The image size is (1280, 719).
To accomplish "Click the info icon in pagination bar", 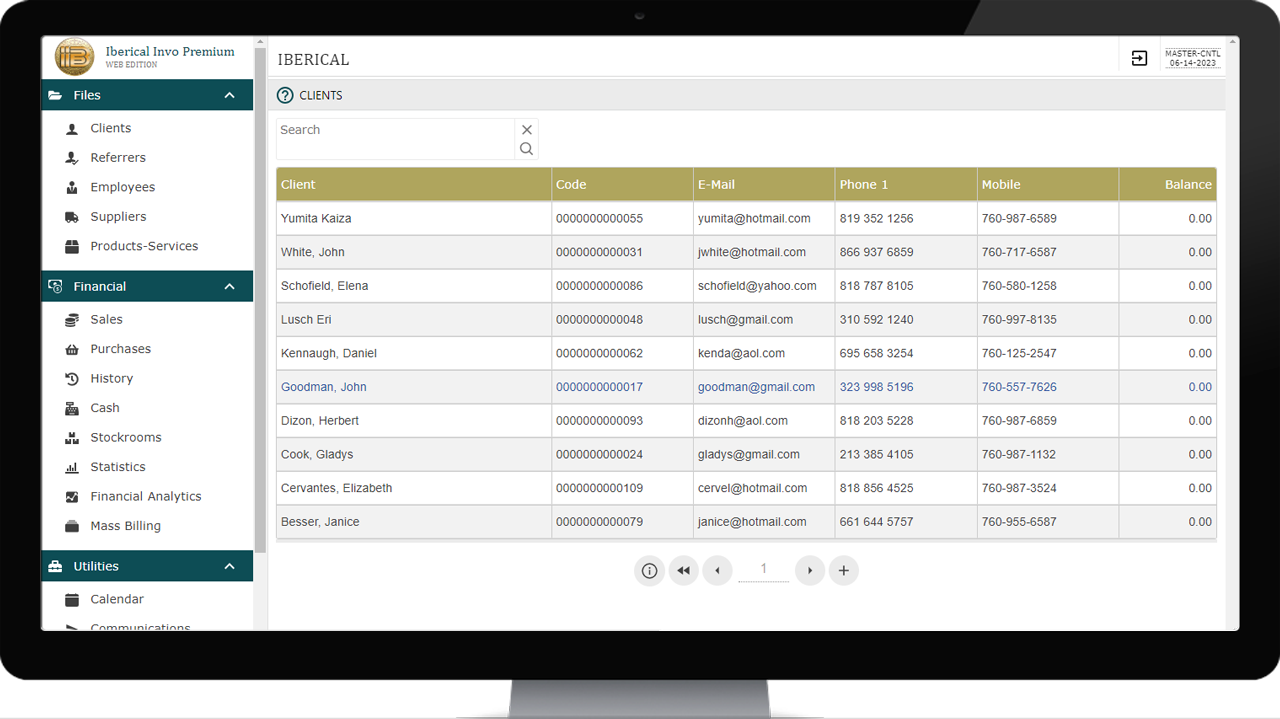I will pyautogui.click(x=649, y=571).
